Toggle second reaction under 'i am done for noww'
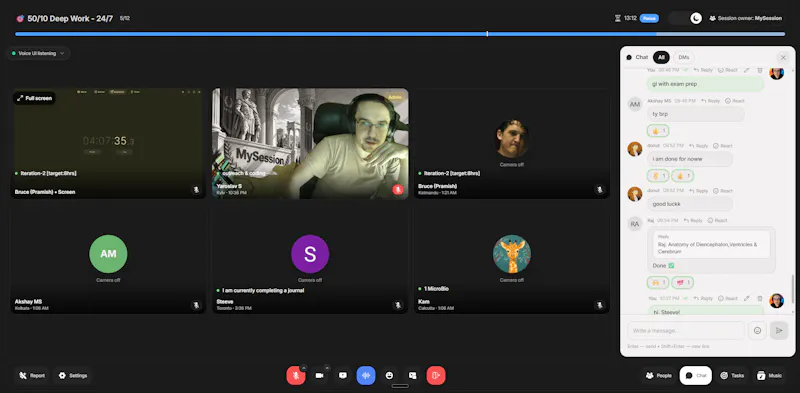Image resolution: width=800 pixels, height=393 pixels. pyautogui.click(x=683, y=176)
